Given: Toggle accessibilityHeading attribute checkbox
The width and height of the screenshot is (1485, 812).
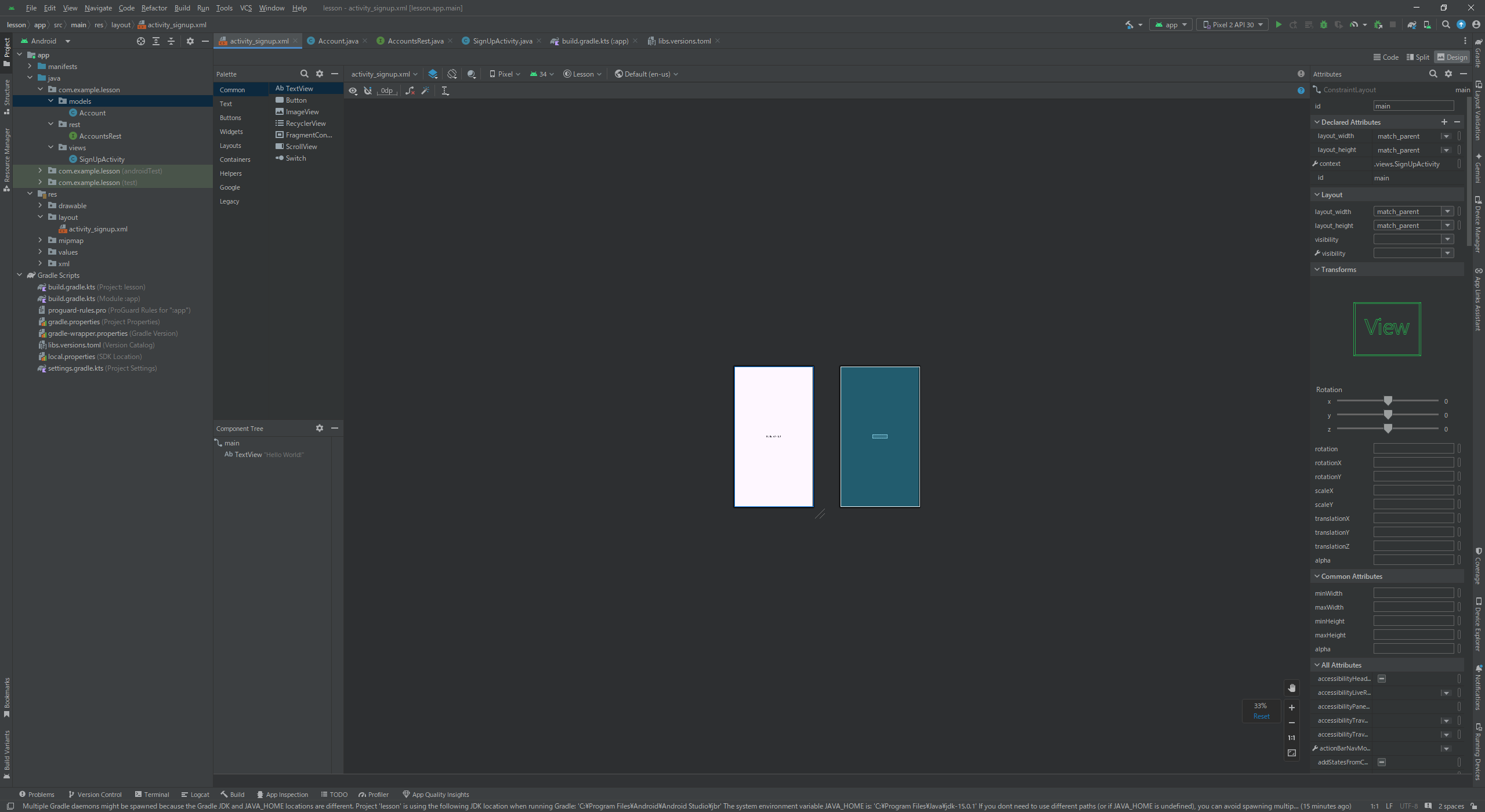Looking at the screenshot, I should [x=1382, y=679].
